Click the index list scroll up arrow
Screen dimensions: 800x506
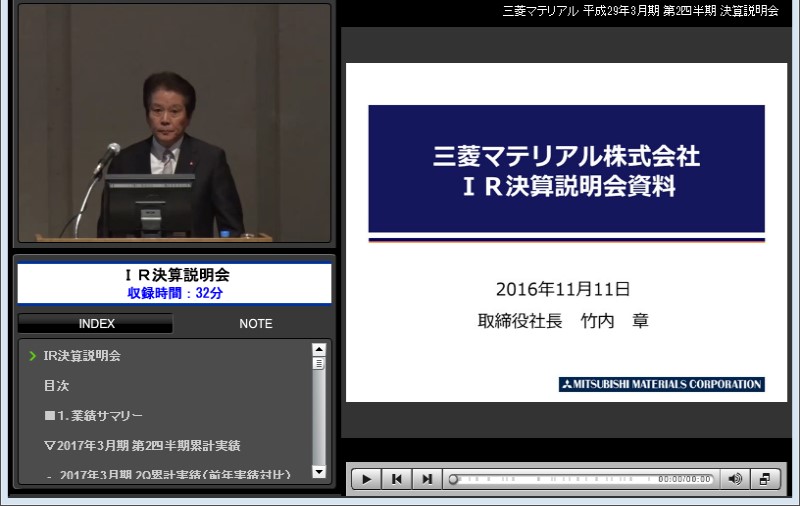(319, 349)
